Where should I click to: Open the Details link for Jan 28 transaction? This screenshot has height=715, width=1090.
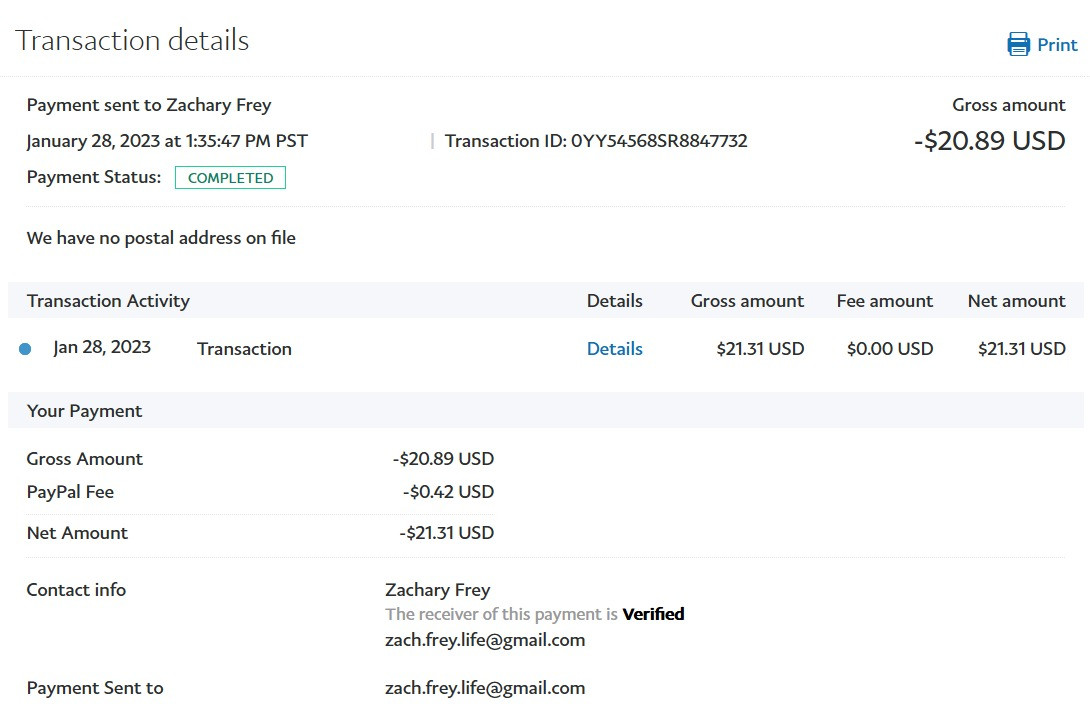(614, 349)
